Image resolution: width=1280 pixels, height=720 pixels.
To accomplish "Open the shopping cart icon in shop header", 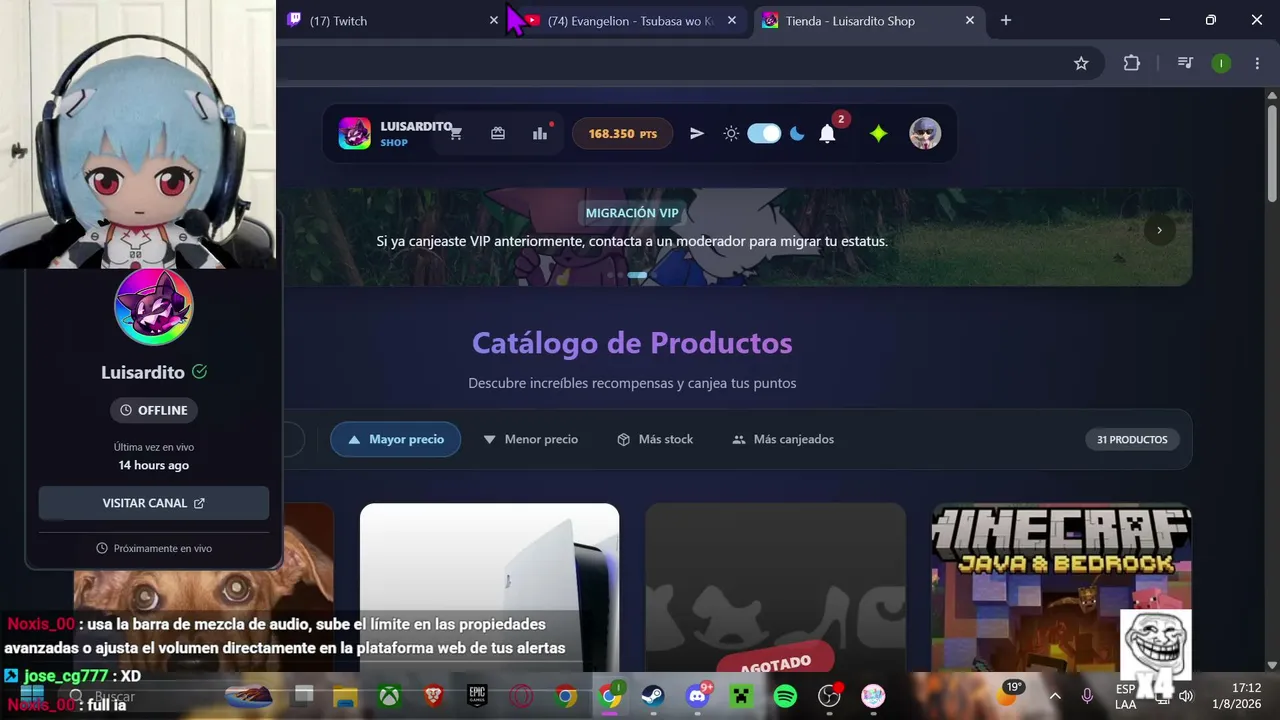I will point(456,134).
